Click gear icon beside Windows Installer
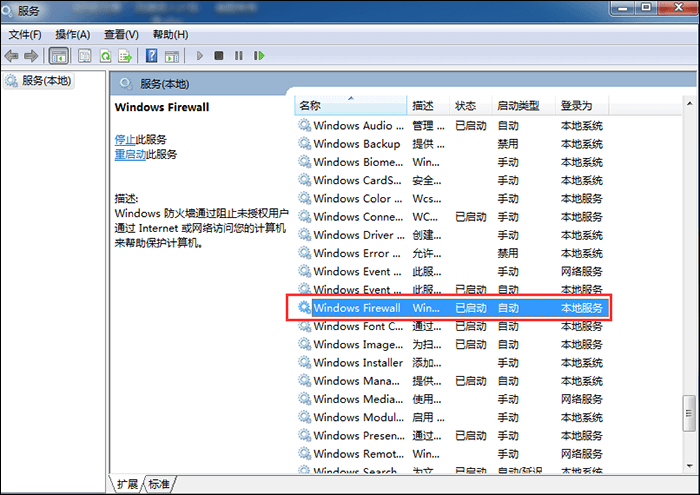 click(304, 362)
